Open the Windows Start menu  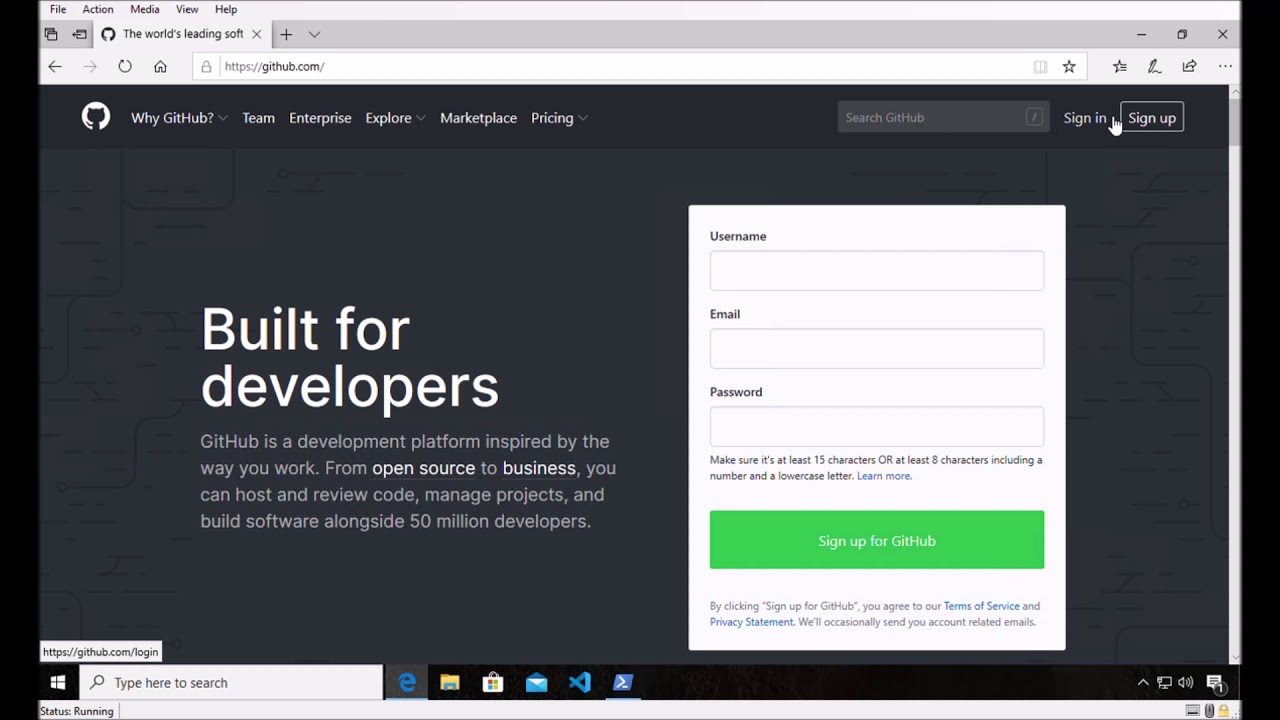[x=58, y=682]
